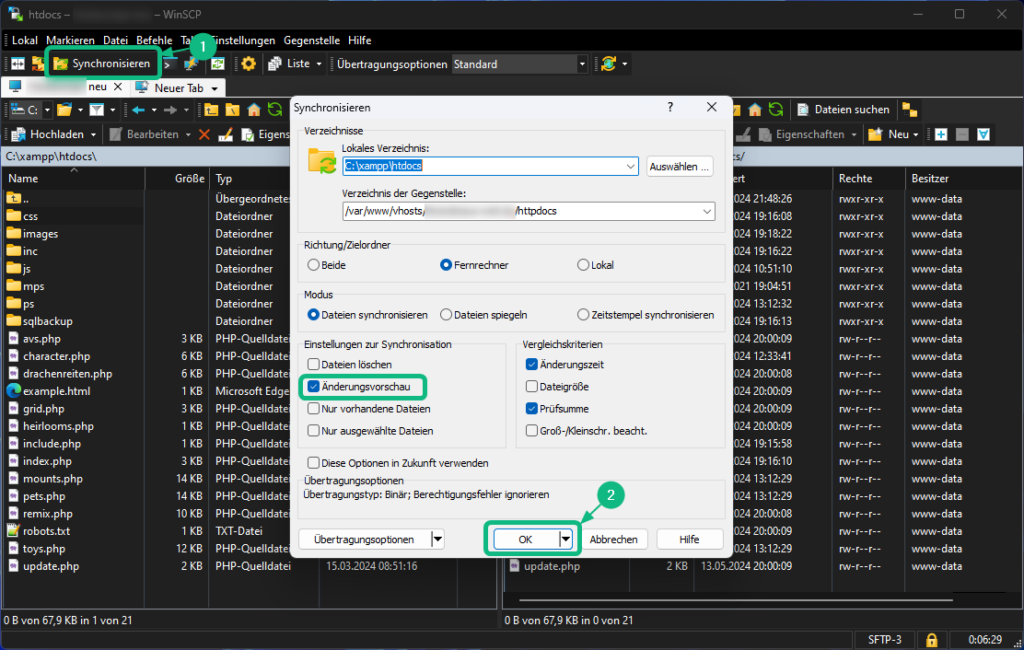Refresh the remote panel with green arrows
Image resolution: width=1024 pixels, height=650 pixels.
[x=776, y=110]
